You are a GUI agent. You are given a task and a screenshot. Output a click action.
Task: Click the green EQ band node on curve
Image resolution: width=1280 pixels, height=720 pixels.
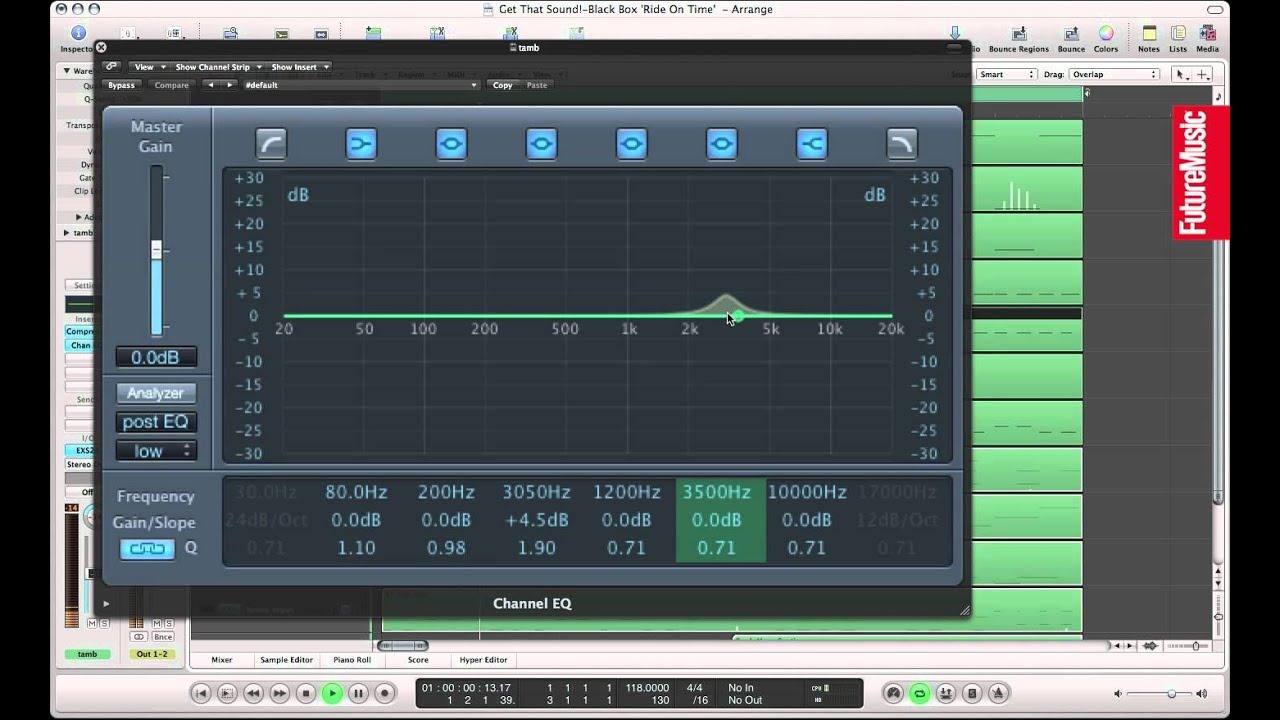737,316
